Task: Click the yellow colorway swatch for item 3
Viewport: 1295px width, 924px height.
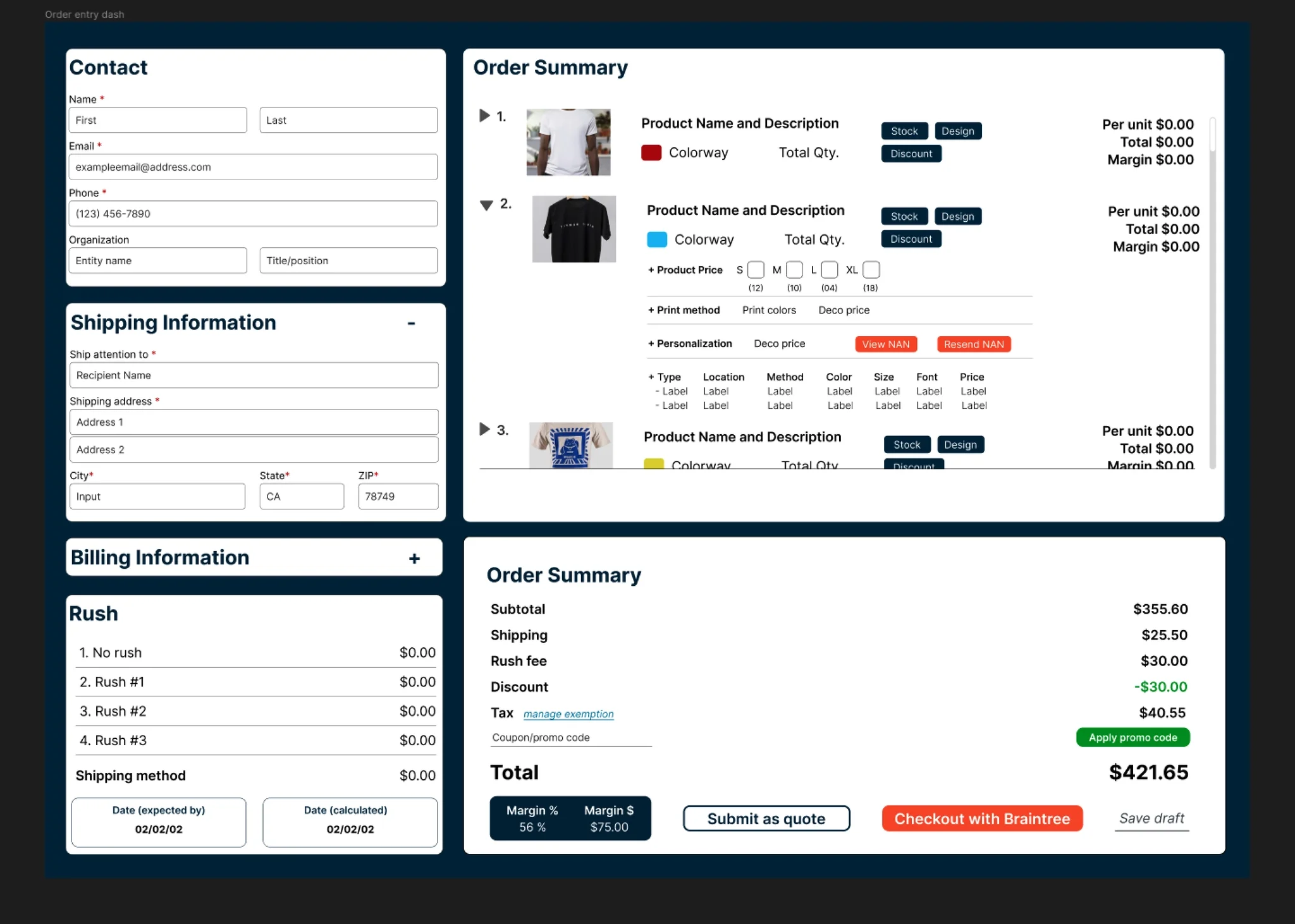Action: [x=654, y=463]
